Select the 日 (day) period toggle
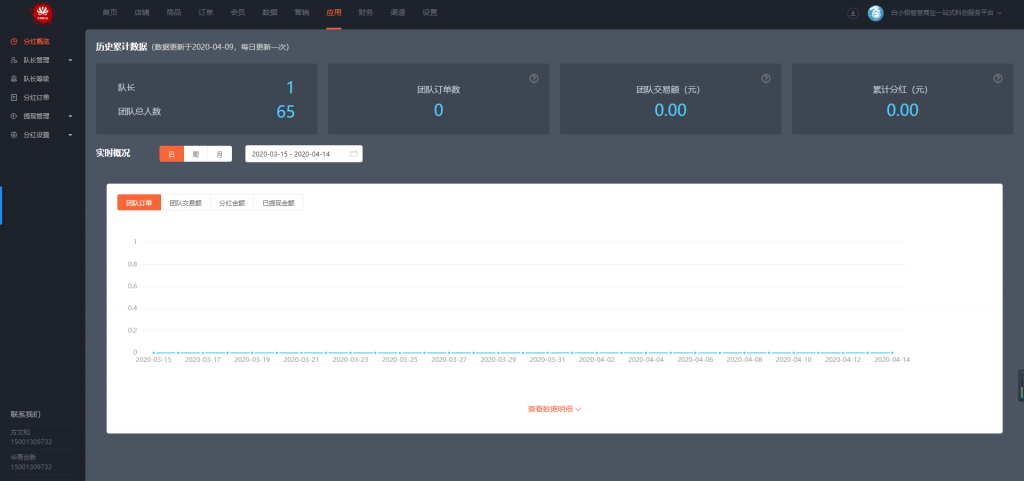 (x=171, y=154)
